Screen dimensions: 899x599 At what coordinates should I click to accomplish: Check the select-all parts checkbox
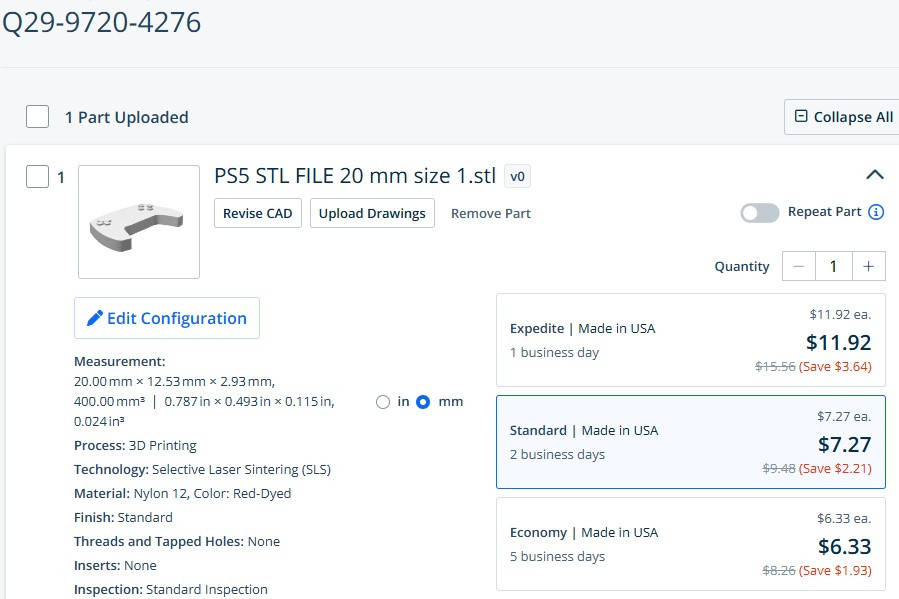[x=37, y=117]
